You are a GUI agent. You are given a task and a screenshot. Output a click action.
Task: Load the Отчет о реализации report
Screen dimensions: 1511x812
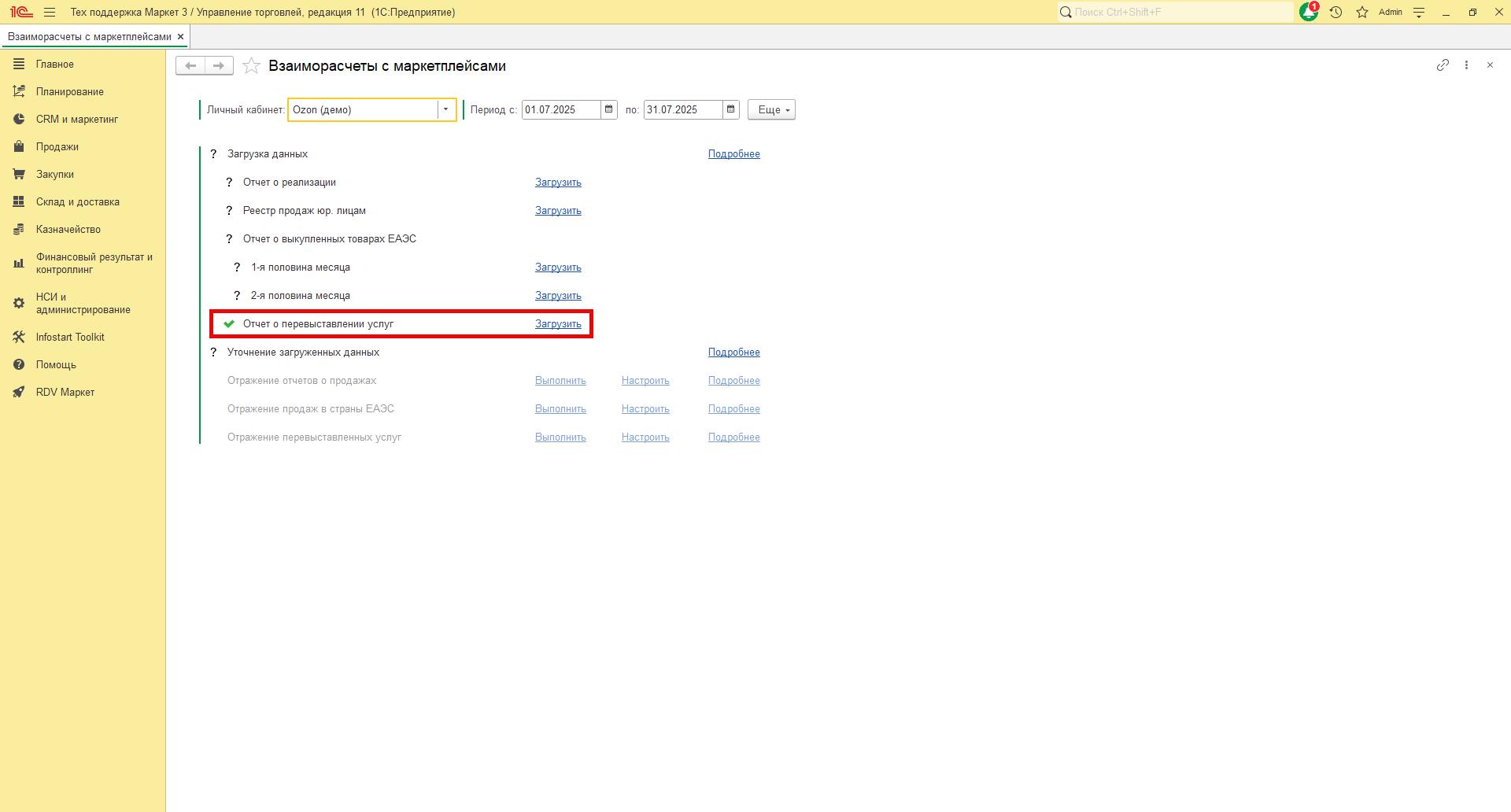[x=558, y=182]
